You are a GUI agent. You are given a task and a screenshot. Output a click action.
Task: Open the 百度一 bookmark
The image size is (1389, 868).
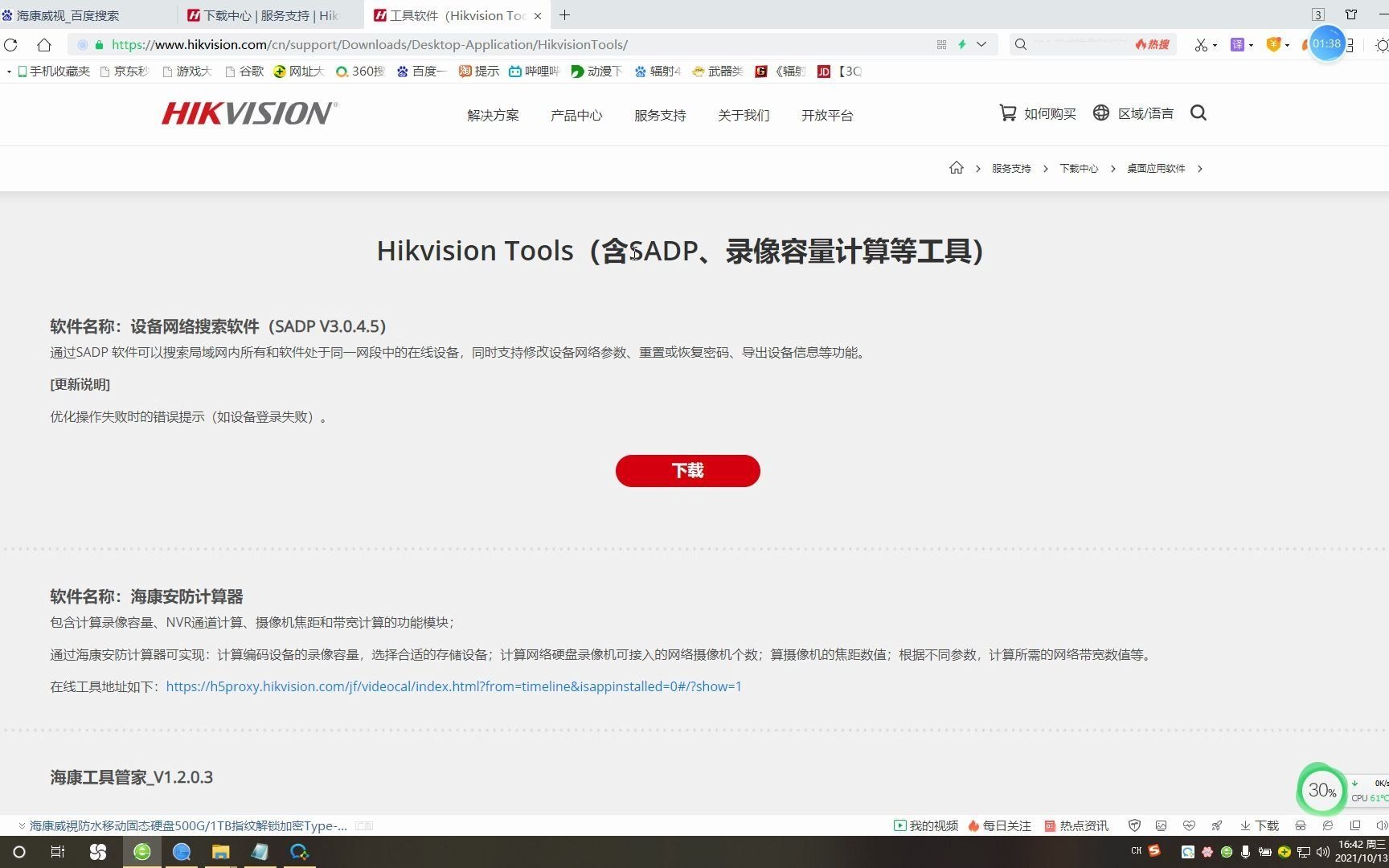click(x=421, y=72)
